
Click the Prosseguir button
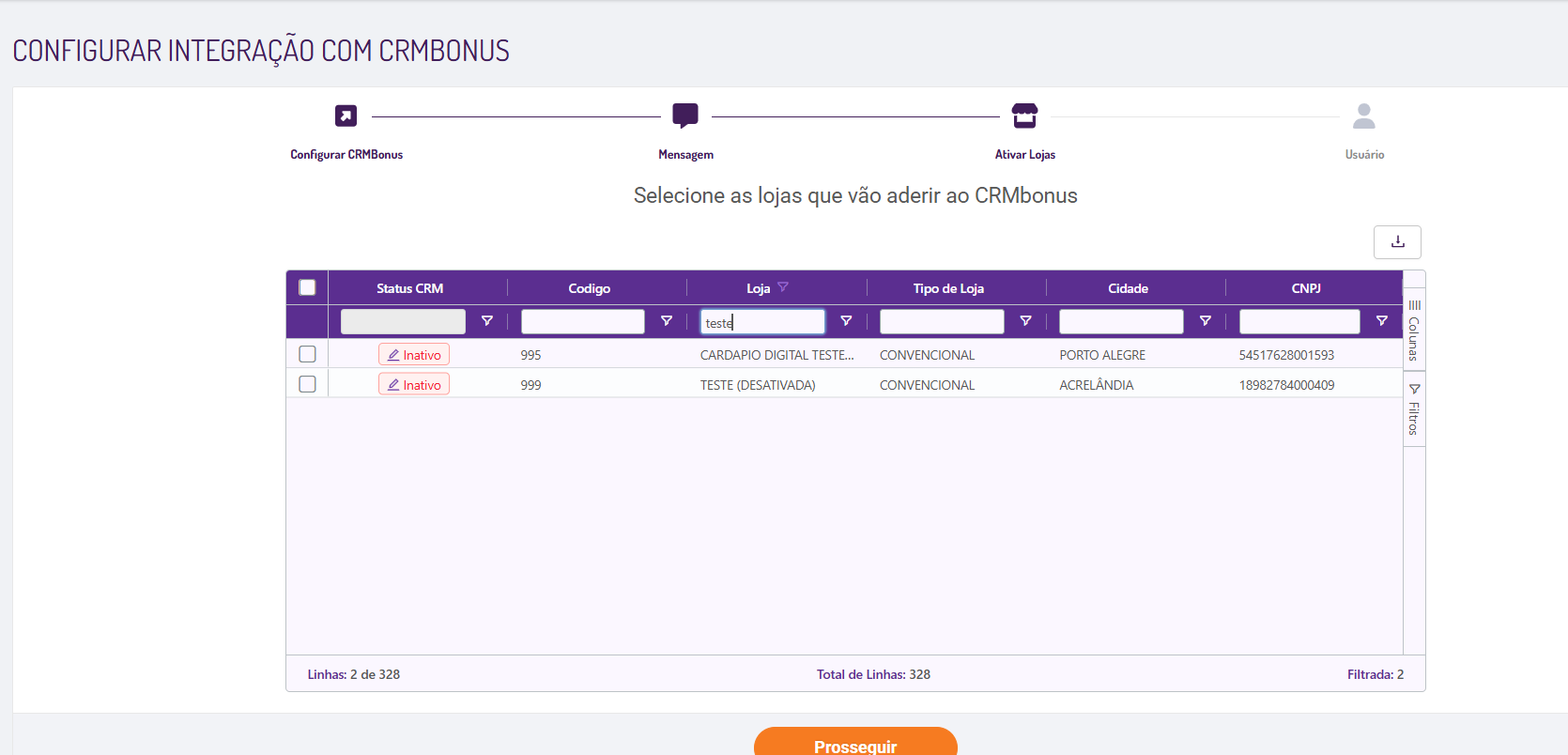coord(855,741)
